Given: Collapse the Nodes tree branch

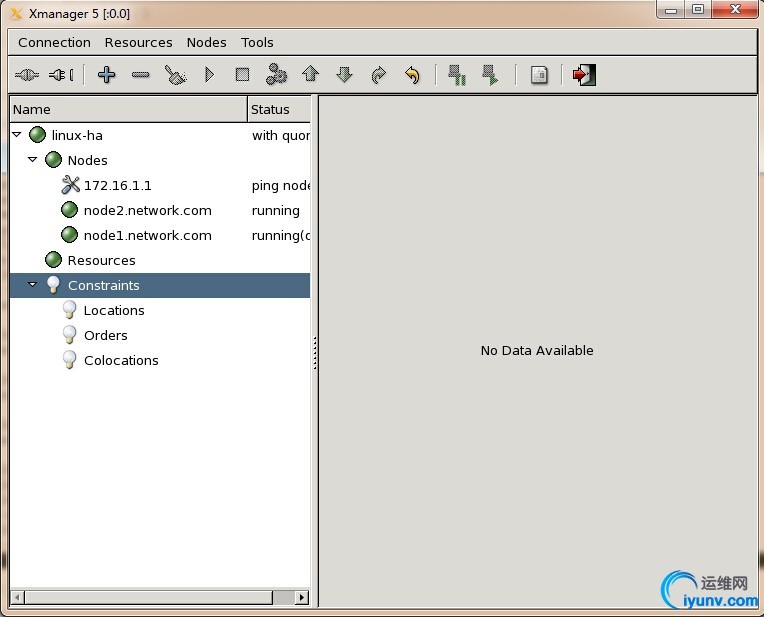Looking at the screenshot, I should [33, 159].
